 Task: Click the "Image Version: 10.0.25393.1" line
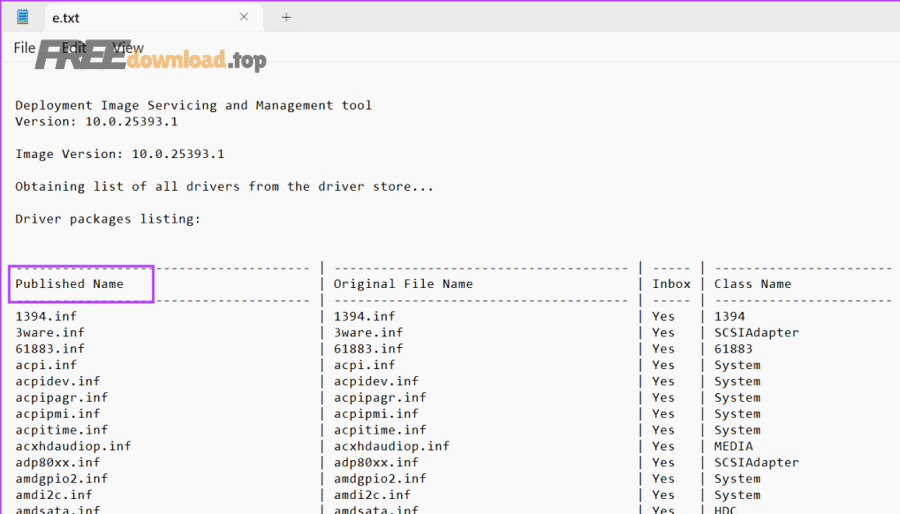pyautogui.click(x=119, y=154)
